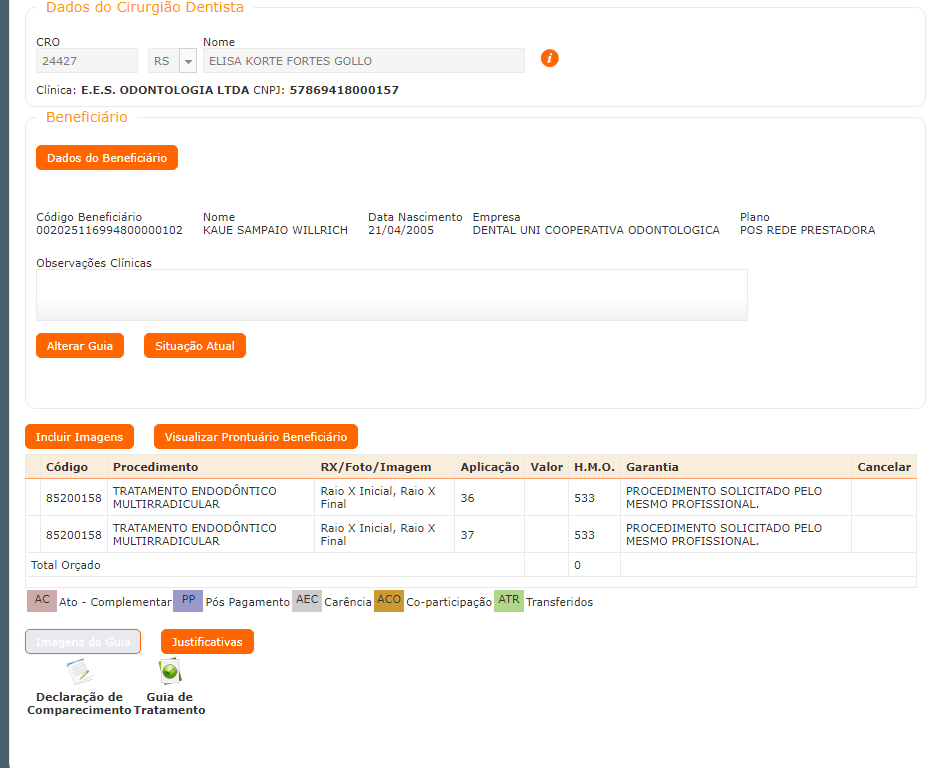Open Visualizar Prontuário Beneficiário
Viewport: 932px width, 768px height.
point(256,437)
